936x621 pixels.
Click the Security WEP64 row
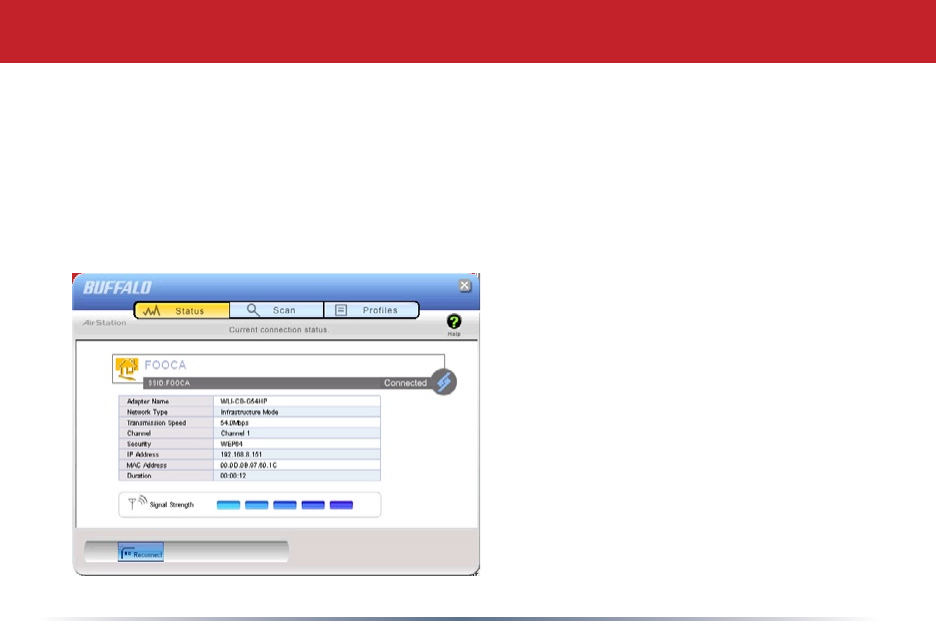point(250,444)
